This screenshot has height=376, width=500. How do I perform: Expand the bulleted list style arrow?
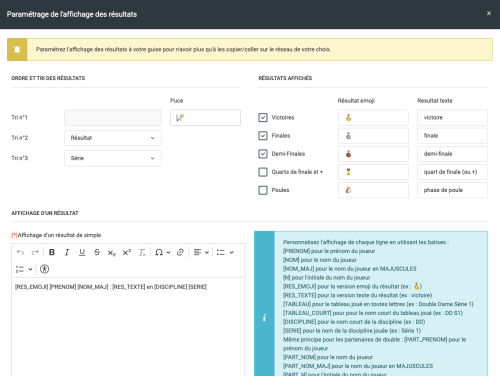[231, 252]
